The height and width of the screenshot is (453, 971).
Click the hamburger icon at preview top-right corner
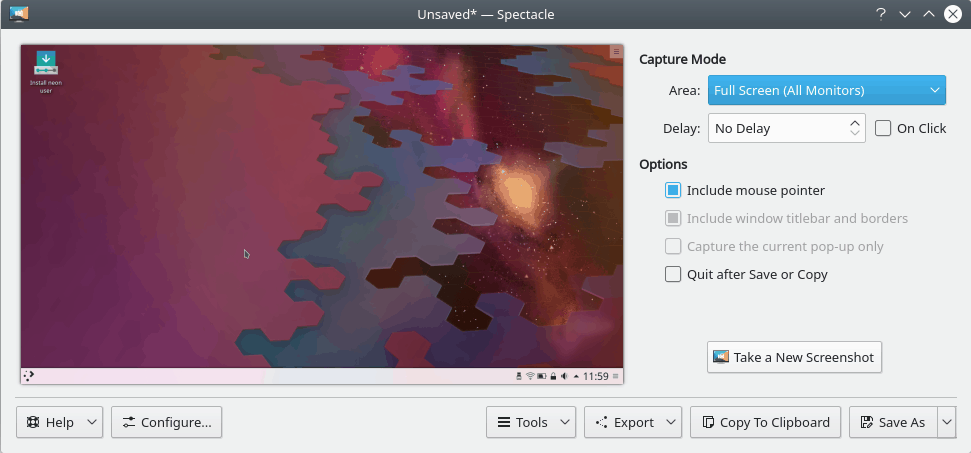coord(616,51)
